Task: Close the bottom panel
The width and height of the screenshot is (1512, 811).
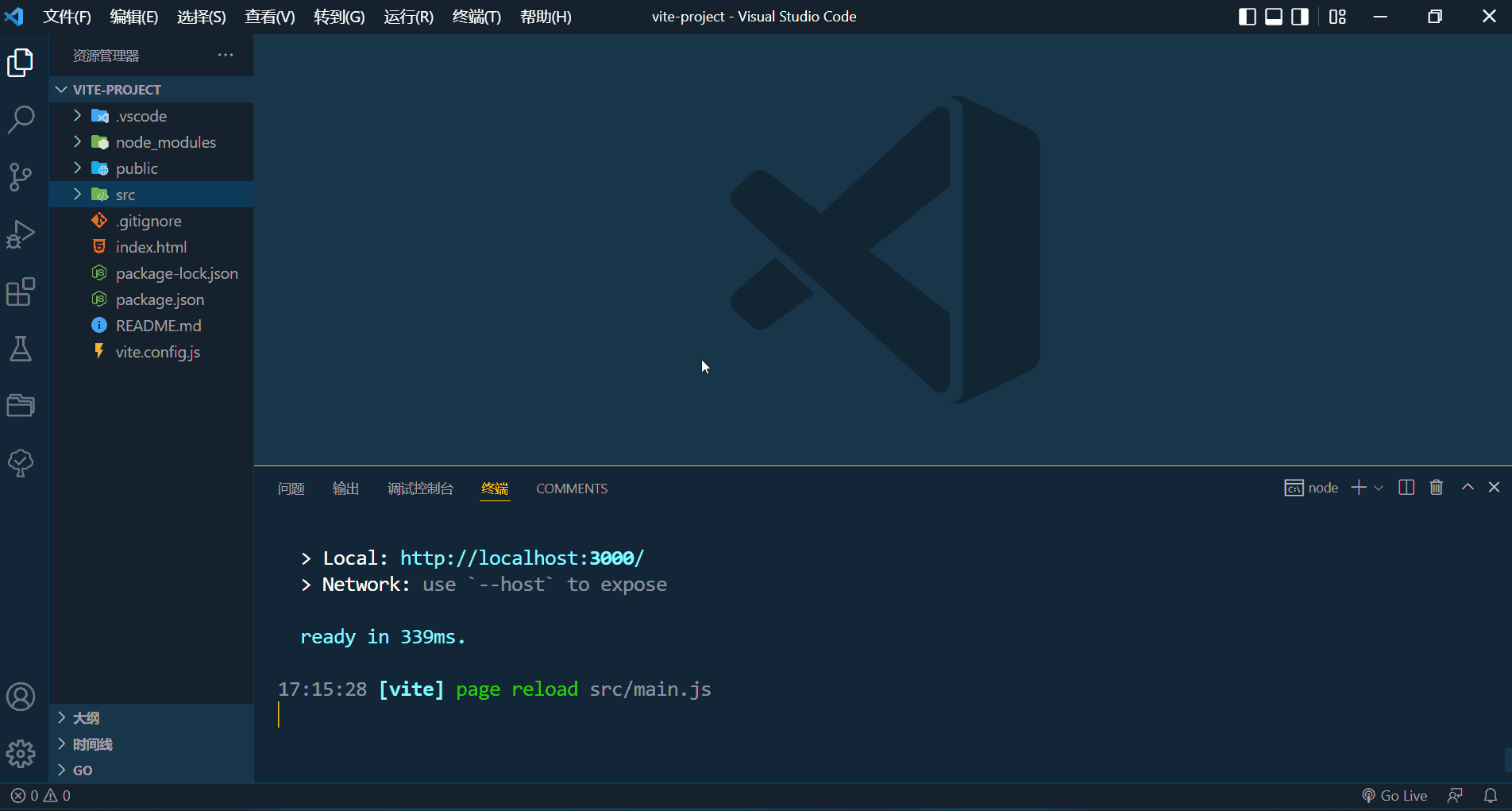Action: (x=1494, y=488)
